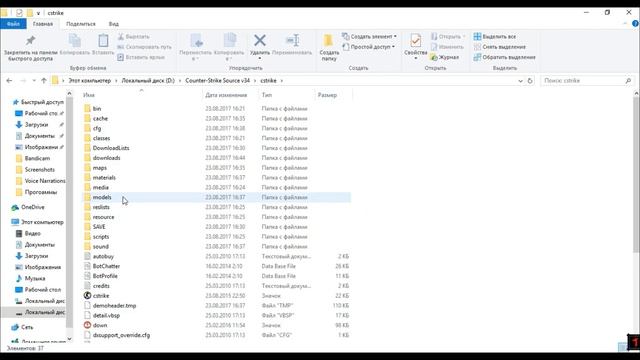This screenshot has height=360, width=640.
Task: Sort by Type (Тип) column
Action: [287, 95]
